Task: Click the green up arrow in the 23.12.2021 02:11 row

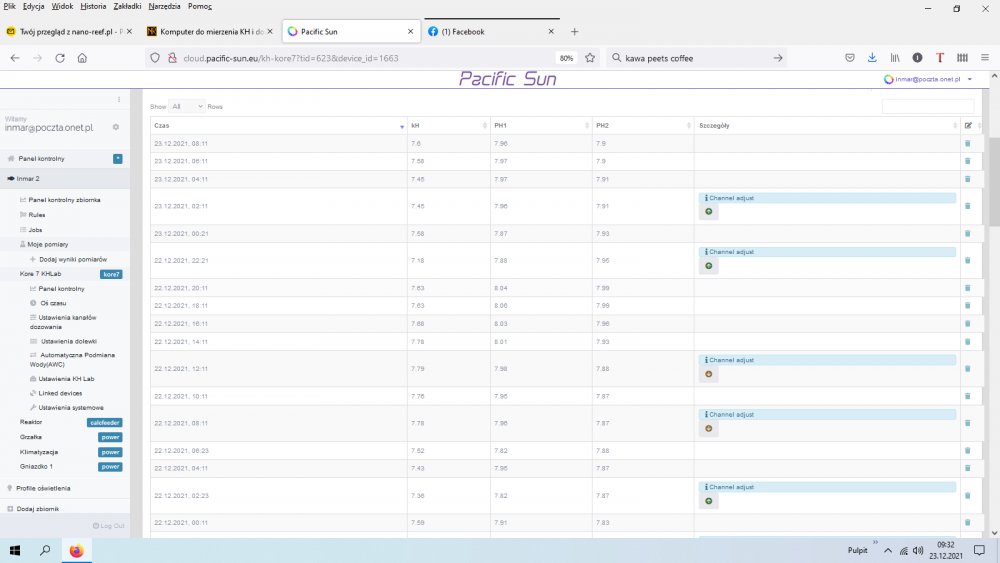Action: pos(708,212)
